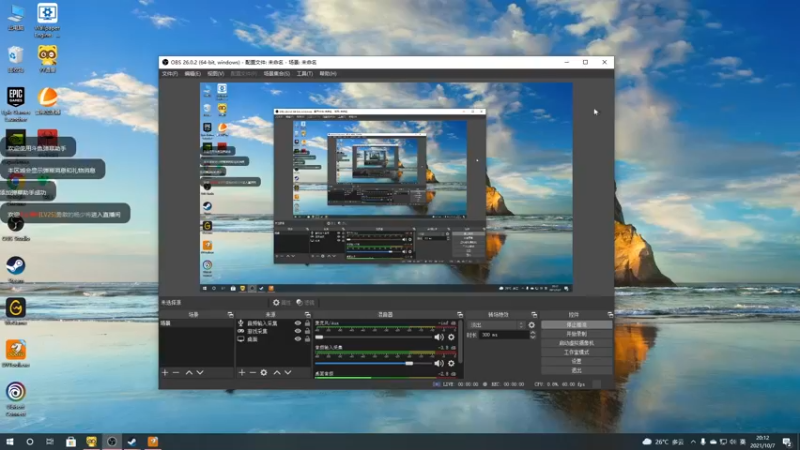800x450 pixels.
Task: Open the 工具(T) menu
Action: [x=305, y=74]
